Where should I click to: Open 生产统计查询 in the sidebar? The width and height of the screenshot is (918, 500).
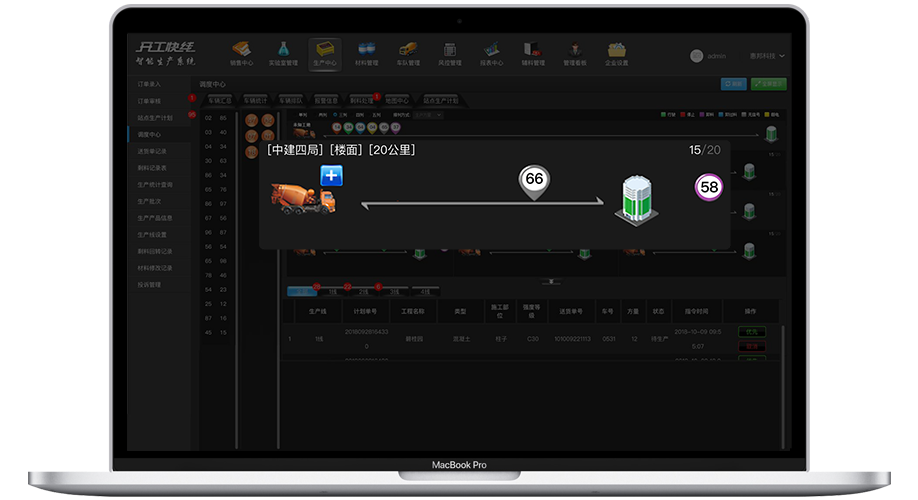click(x=155, y=185)
